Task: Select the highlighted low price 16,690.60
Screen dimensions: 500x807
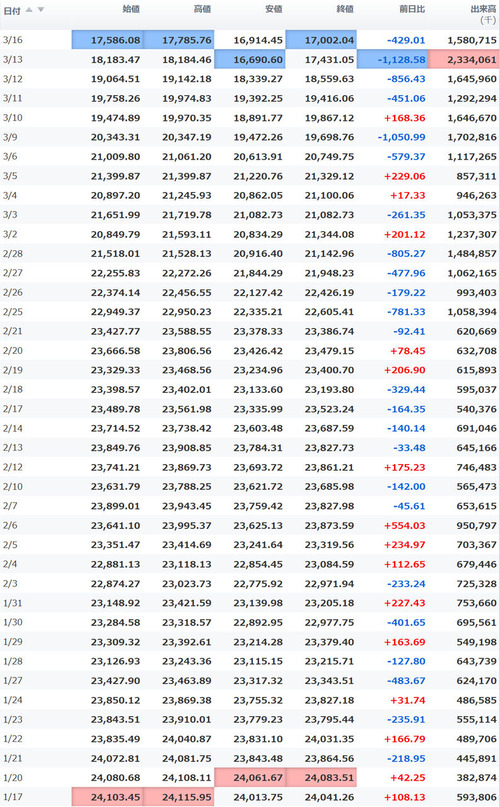Action: coord(250,59)
